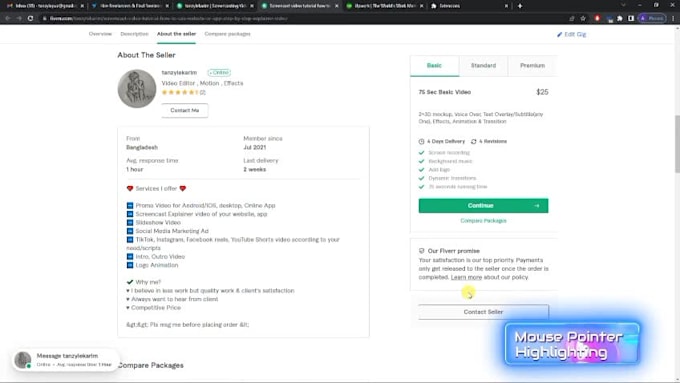Click the '2 weeks' last delivery value
The image size is (680, 383).
(x=255, y=170)
